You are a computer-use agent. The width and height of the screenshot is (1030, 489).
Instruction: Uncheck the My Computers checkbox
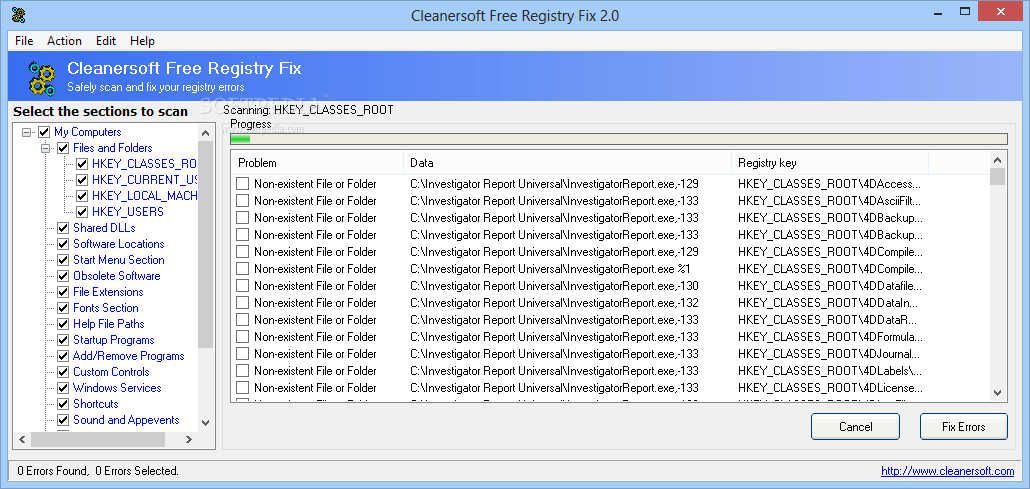[44, 132]
